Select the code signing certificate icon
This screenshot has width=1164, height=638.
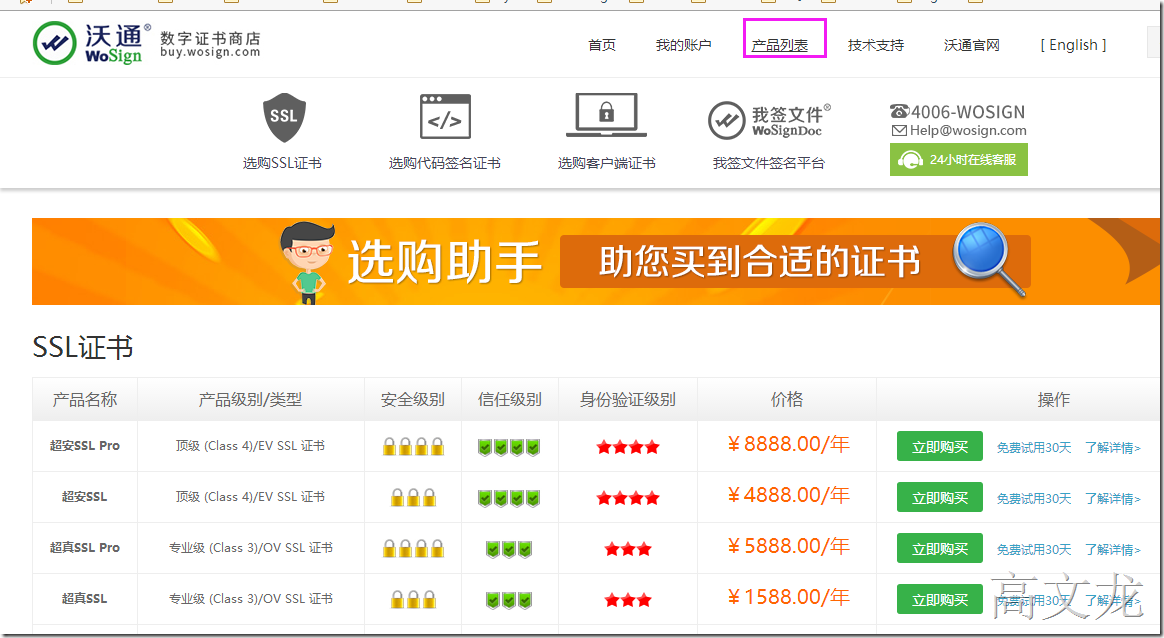click(445, 117)
